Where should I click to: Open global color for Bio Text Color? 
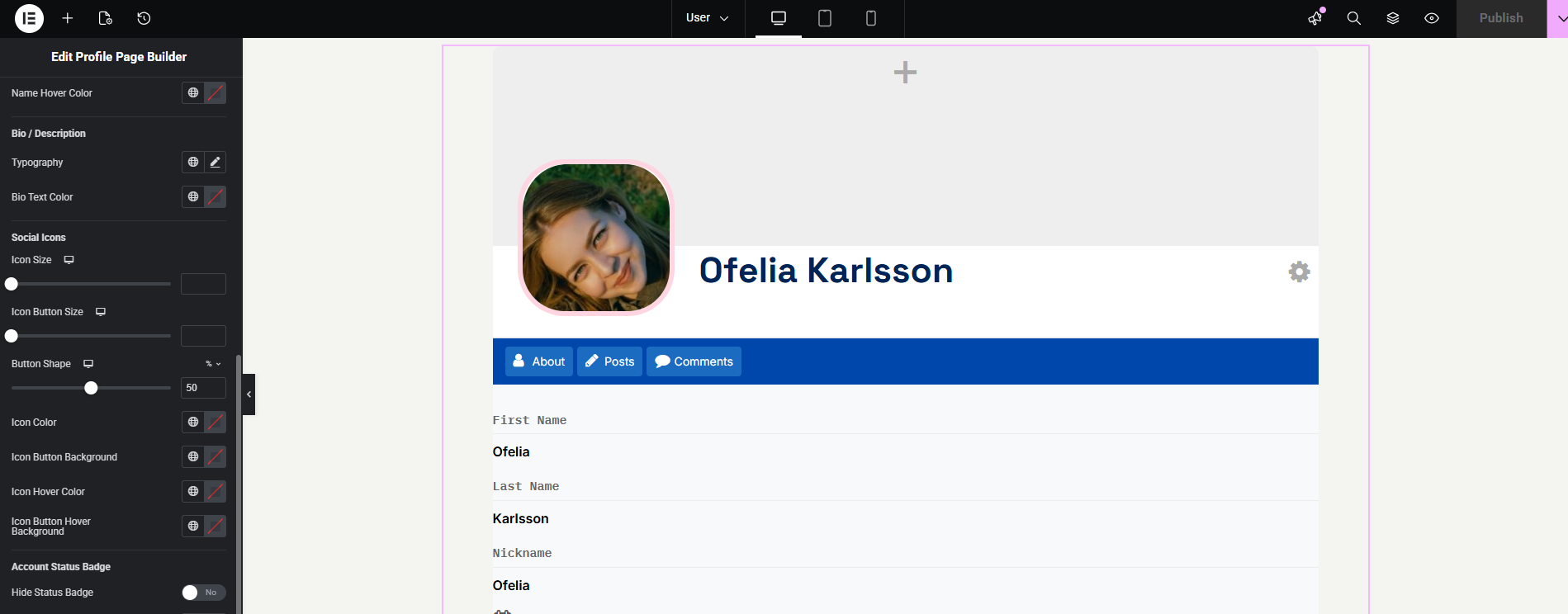pyautogui.click(x=193, y=197)
